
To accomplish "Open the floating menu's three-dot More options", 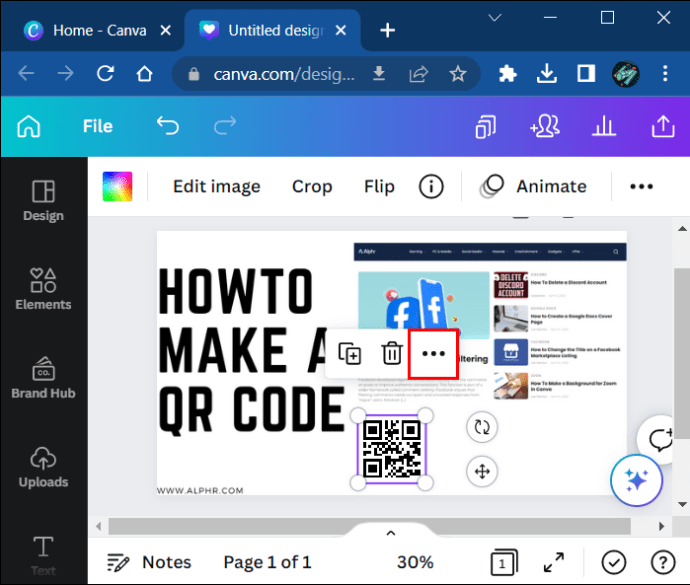I will pyautogui.click(x=433, y=353).
